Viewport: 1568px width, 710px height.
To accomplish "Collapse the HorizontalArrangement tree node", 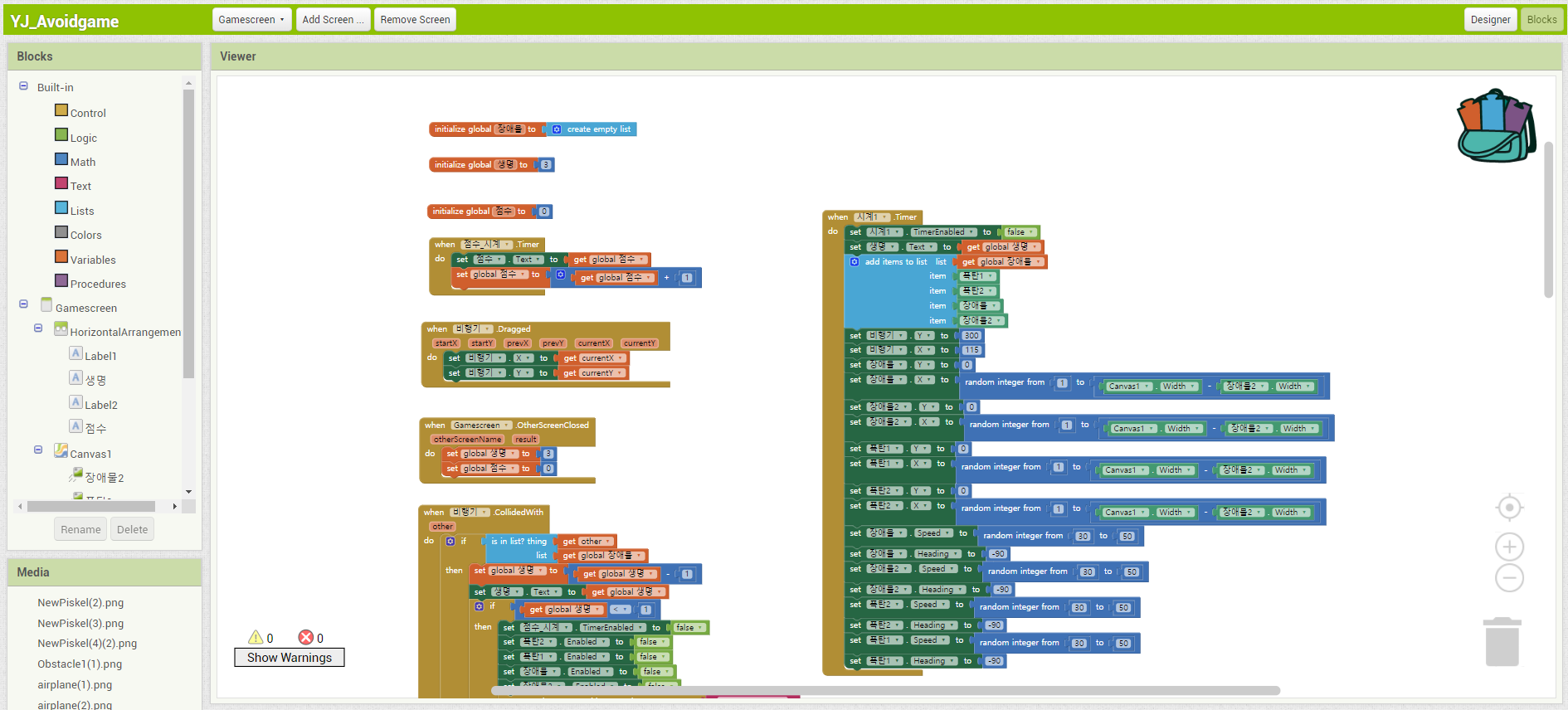I will (38, 328).
